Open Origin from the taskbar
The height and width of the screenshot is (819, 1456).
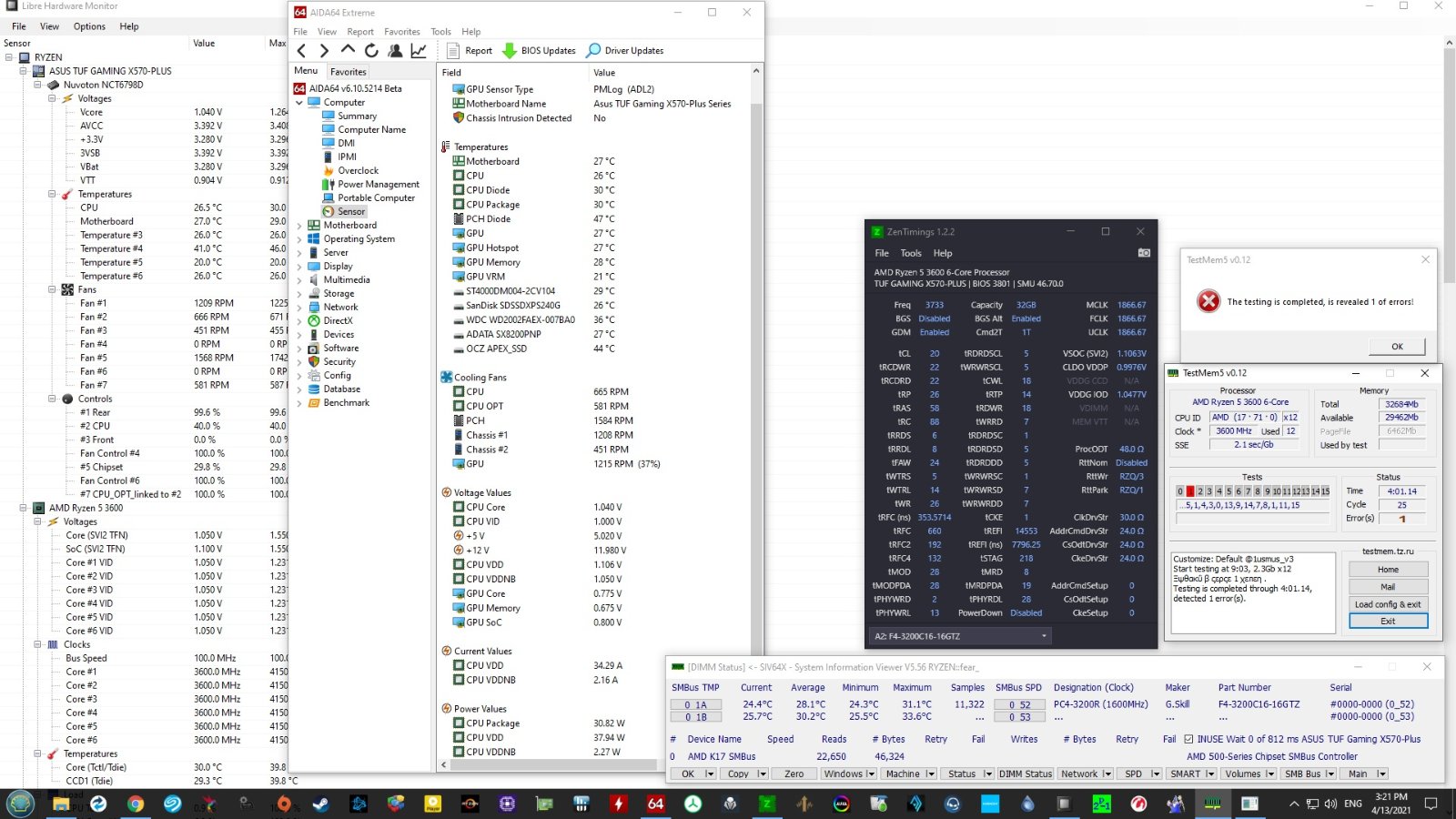284,804
